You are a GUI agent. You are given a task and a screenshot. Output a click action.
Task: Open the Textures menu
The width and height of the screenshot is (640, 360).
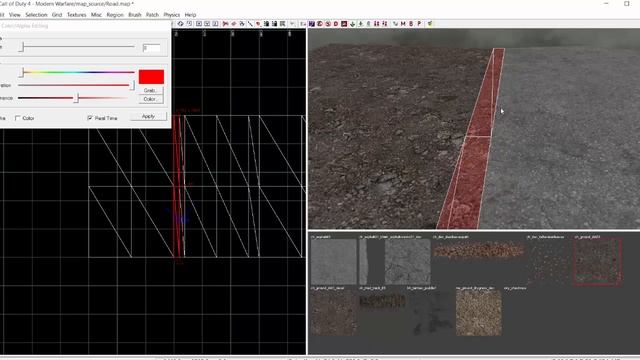76,15
